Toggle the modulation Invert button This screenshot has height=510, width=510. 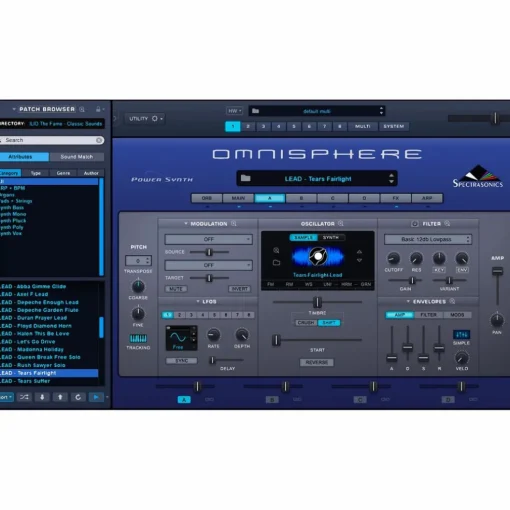(x=240, y=289)
